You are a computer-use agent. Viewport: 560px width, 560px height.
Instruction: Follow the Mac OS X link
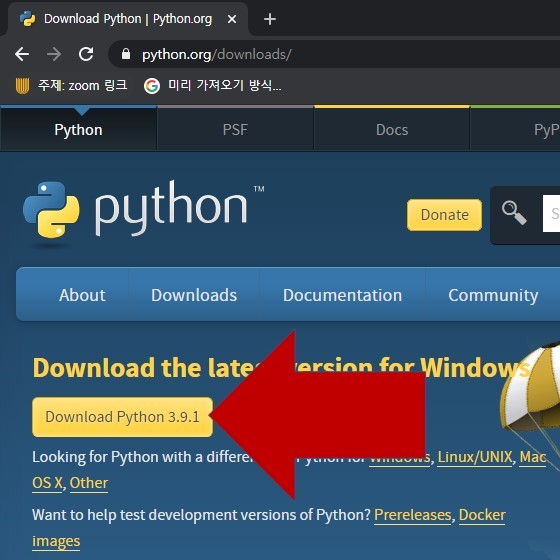point(532,458)
